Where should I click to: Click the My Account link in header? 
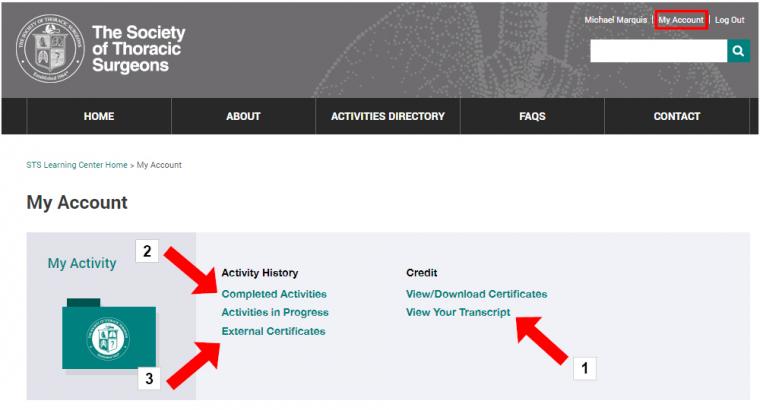click(x=681, y=20)
